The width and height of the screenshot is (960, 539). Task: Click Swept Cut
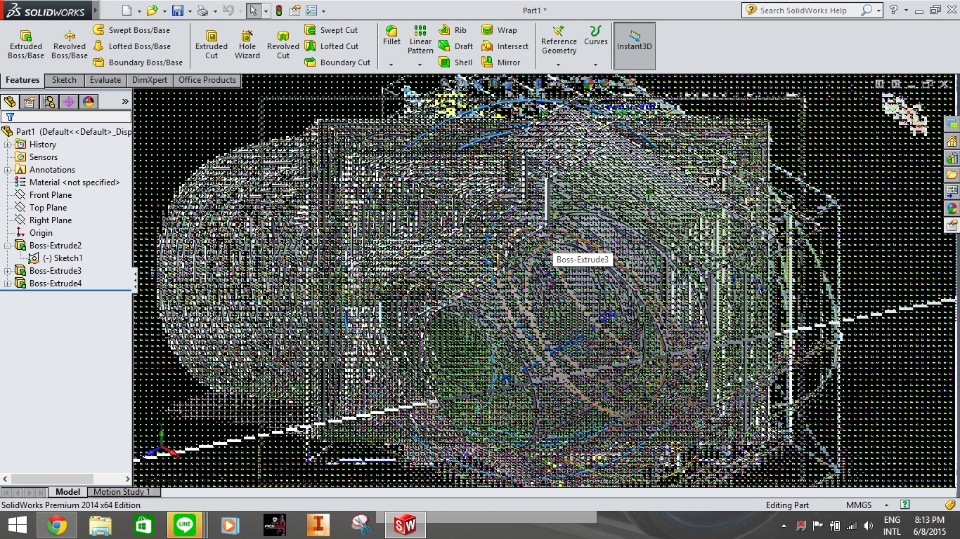pyautogui.click(x=331, y=29)
